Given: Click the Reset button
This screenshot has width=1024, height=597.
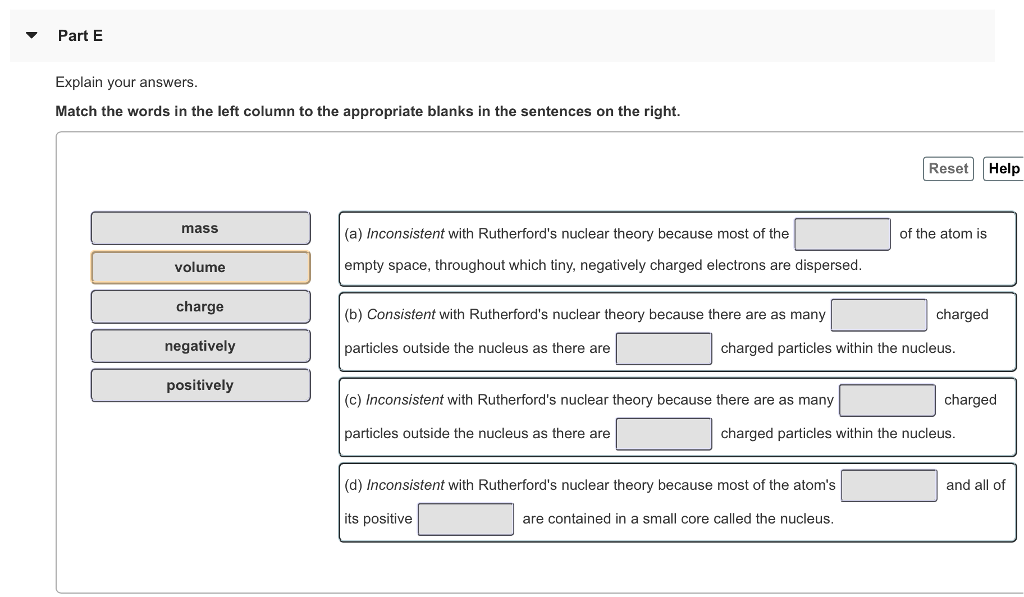Looking at the screenshot, I should [x=947, y=168].
